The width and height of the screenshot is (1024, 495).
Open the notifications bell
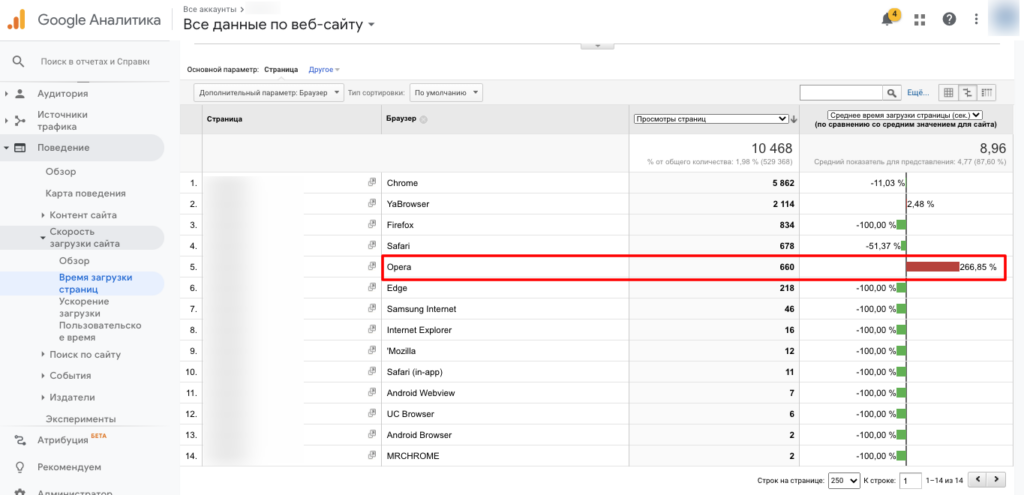(888, 19)
